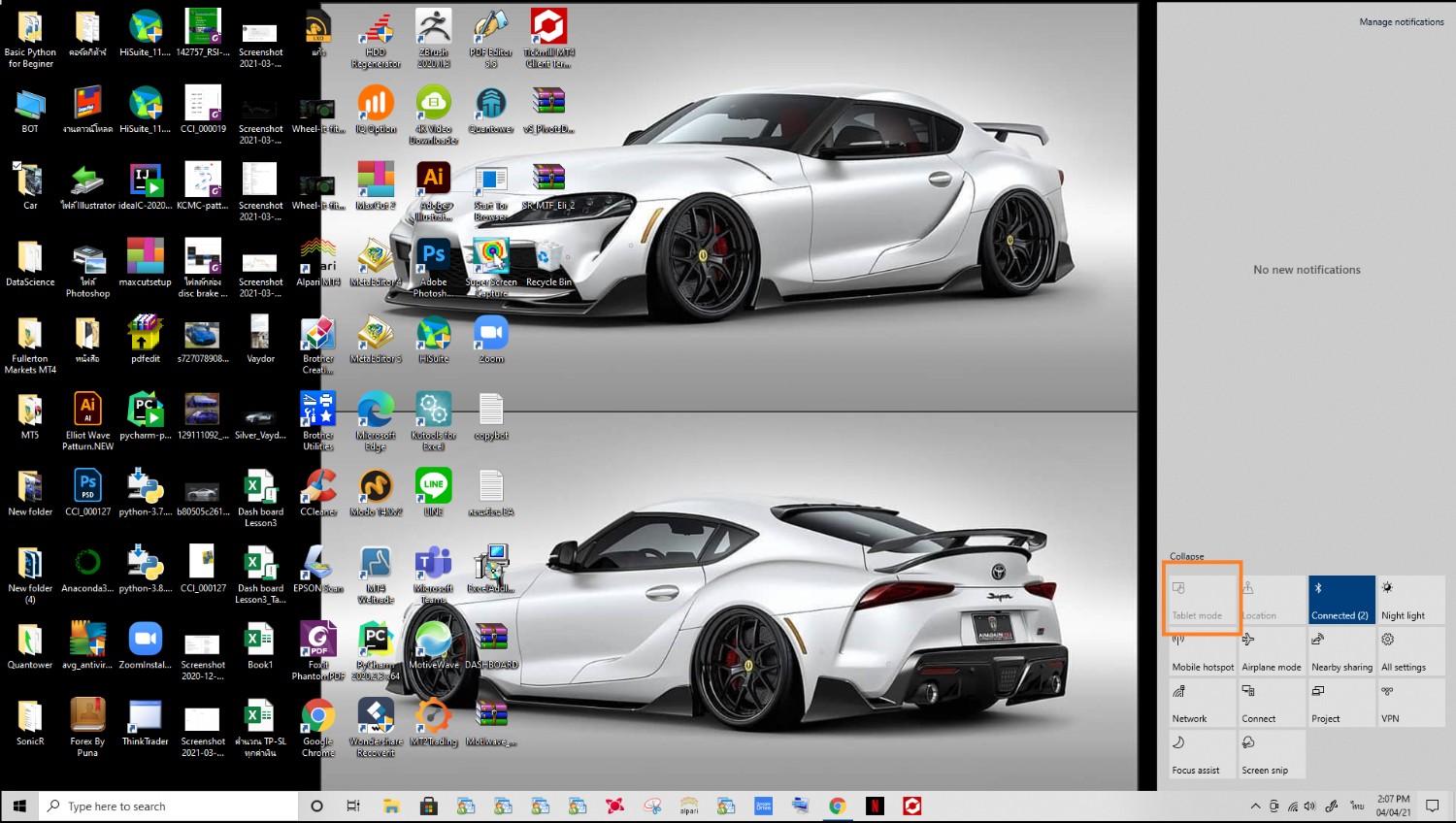
Task: Open Microsoft Store on the taskbar
Action: [x=428, y=806]
